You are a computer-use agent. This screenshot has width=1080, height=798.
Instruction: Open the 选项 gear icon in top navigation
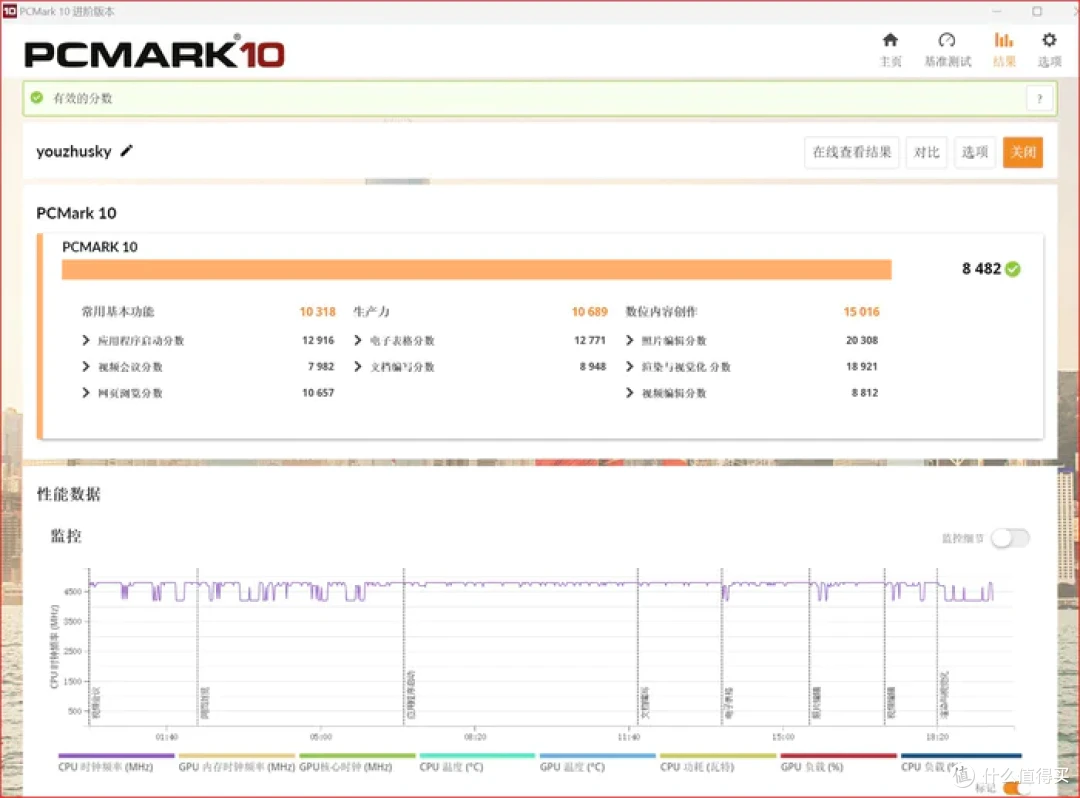point(1049,40)
